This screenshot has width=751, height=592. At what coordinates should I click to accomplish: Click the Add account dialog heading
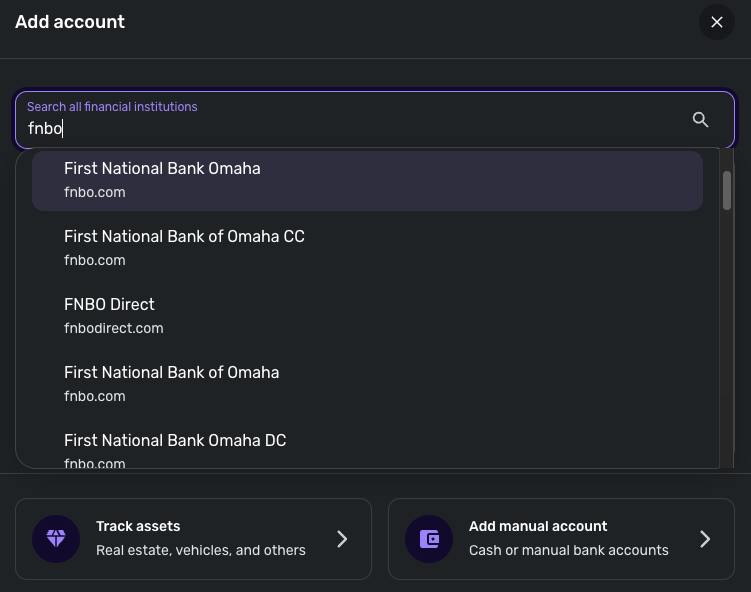pyautogui.click(x=70, y=22)
